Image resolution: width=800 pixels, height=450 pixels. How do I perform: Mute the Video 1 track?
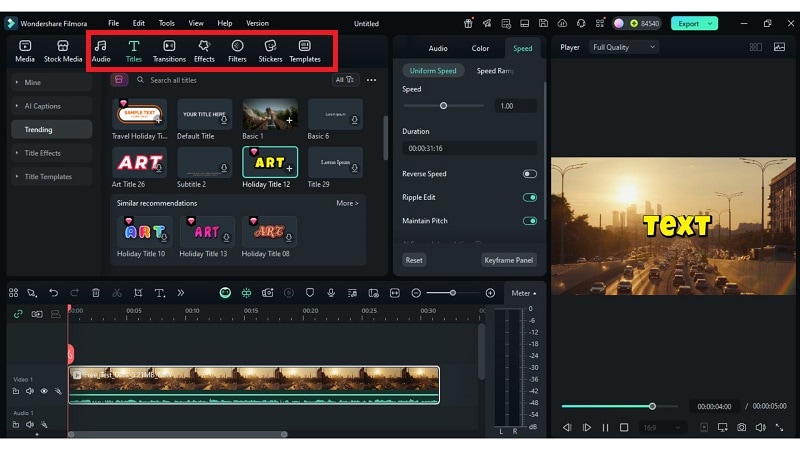coord(30,391)
